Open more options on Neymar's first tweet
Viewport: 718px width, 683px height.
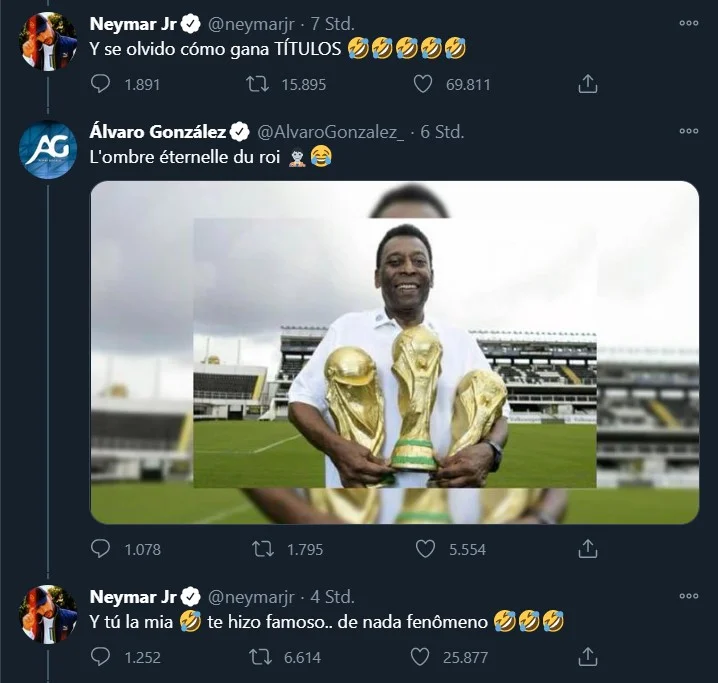(688, 22)
